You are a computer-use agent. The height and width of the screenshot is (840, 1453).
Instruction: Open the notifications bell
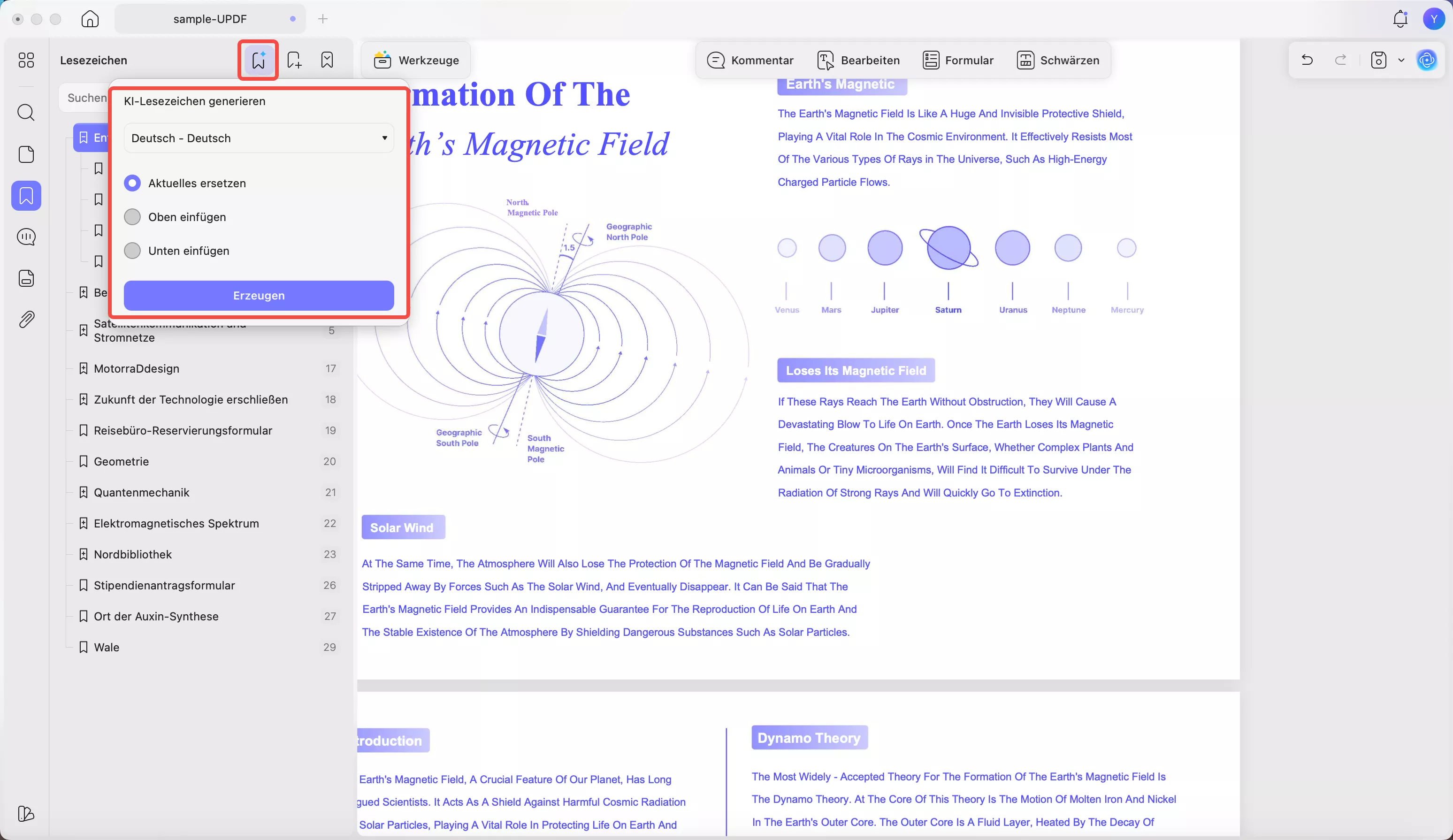click(x=1400, y=19)
